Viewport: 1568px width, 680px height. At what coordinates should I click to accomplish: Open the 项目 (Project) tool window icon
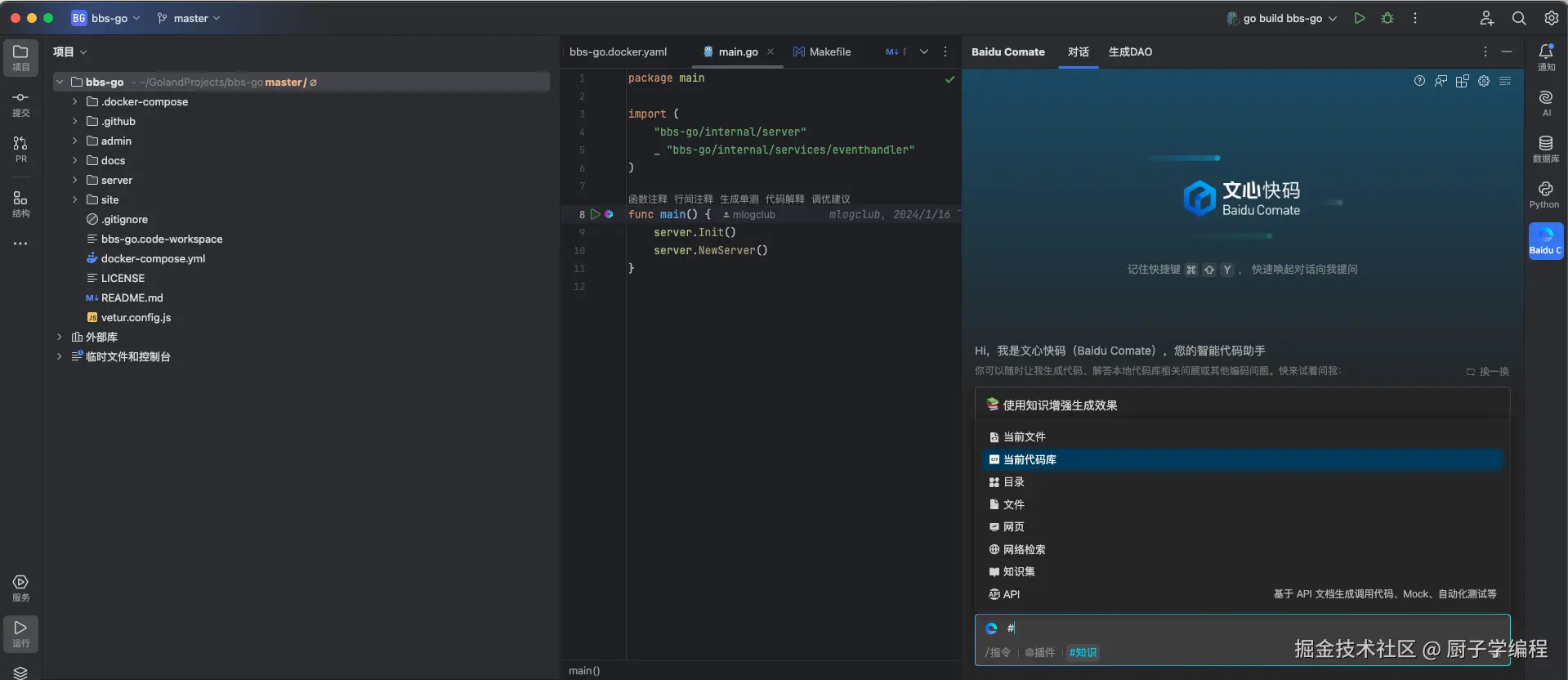tap(20, 57)
